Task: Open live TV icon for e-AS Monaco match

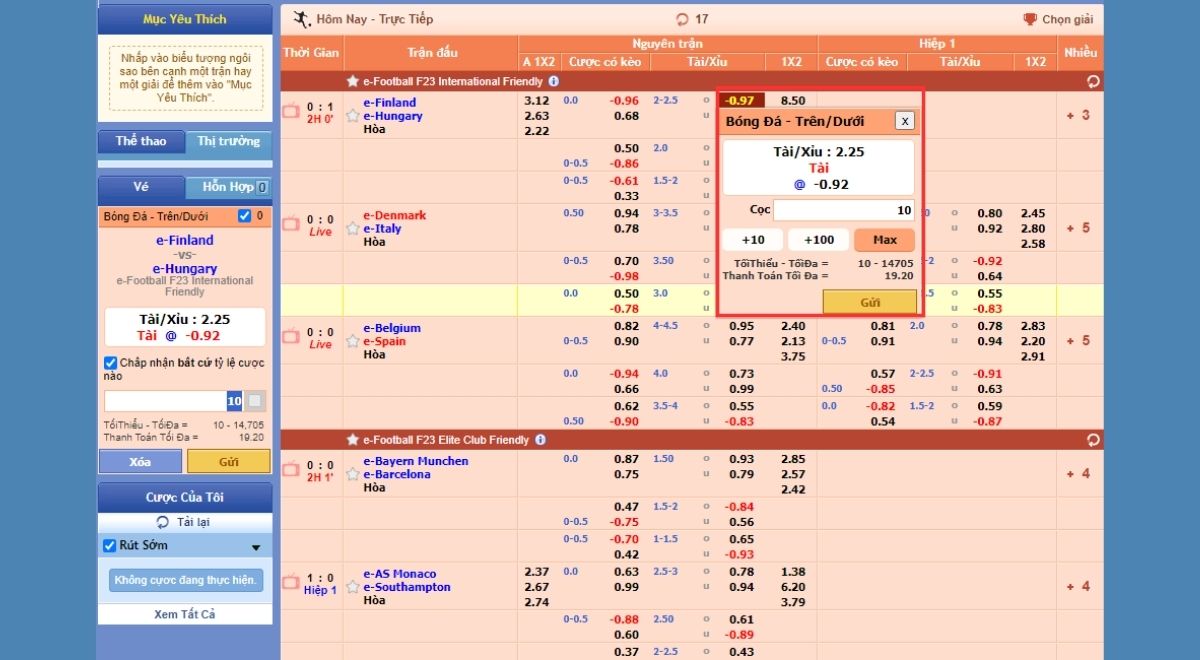Action: [291, 583]
